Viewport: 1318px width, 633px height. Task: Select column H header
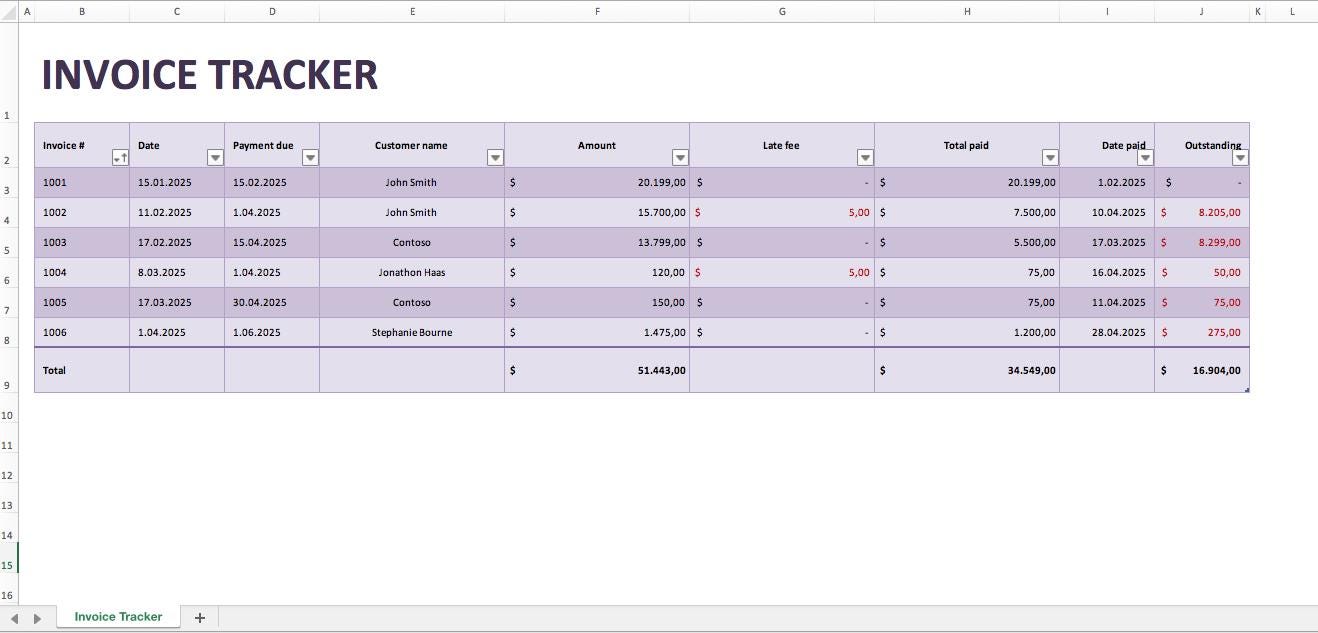coord(967,12)
